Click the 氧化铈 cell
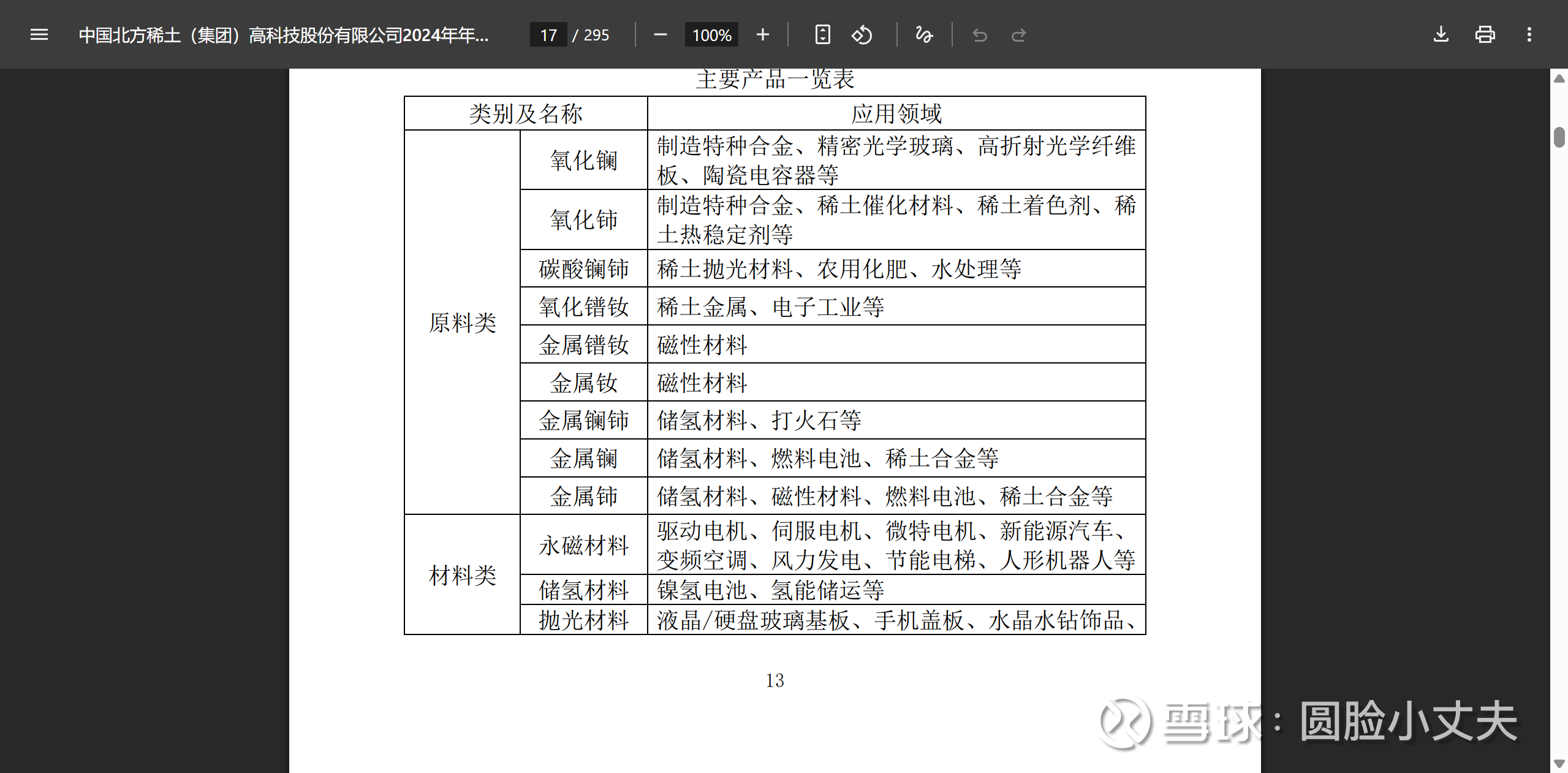1568x773 pixels. [583, 219]
